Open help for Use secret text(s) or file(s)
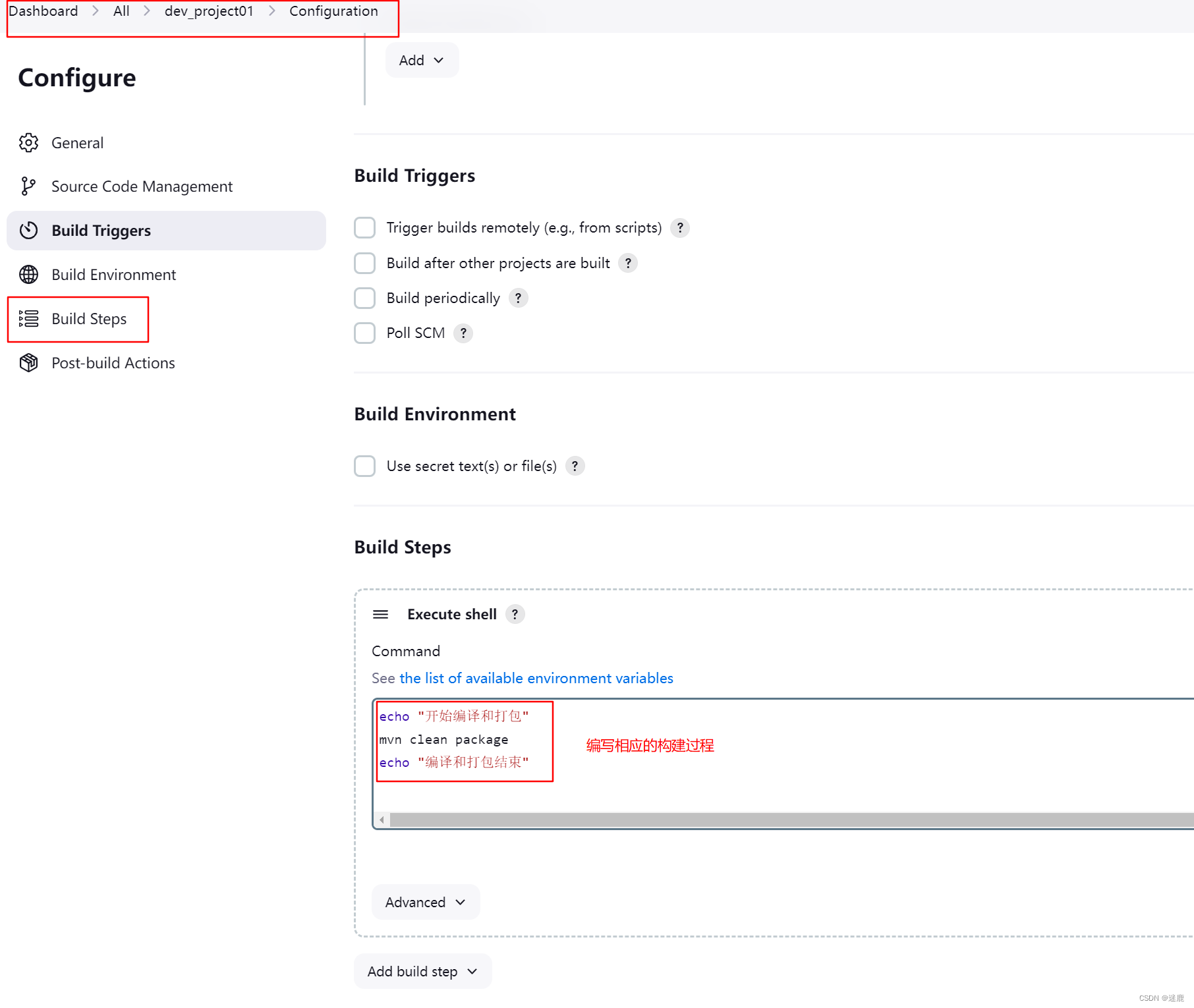Viewport: 1194px width, 1008px height. point(575,466)
